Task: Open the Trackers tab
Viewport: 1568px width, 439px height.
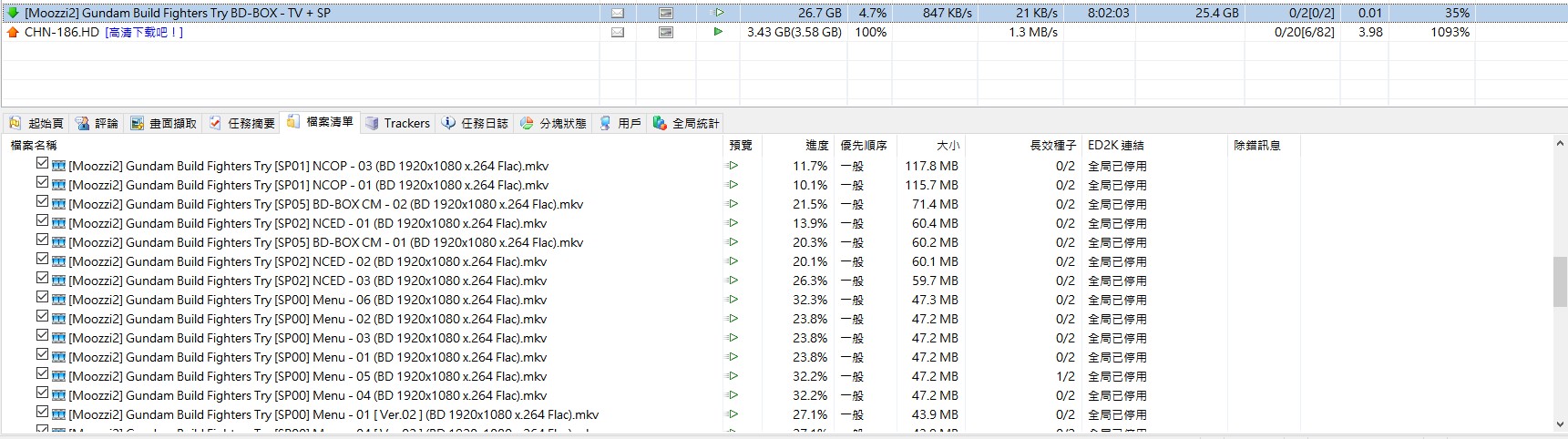Action: click(397, 123)
